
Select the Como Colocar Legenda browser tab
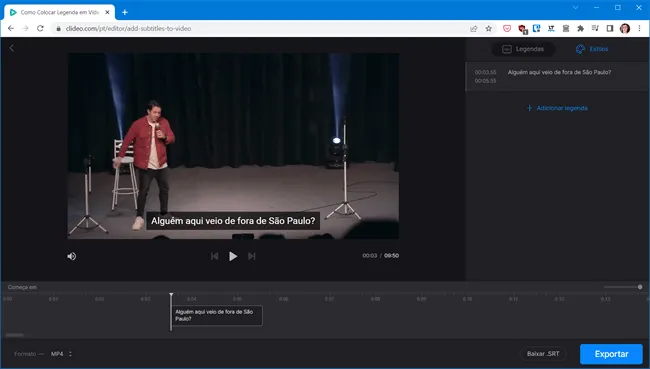click(59, 12)
